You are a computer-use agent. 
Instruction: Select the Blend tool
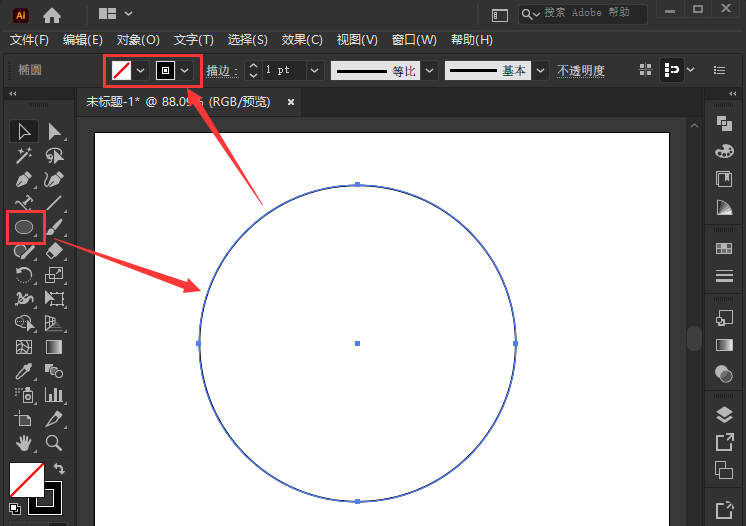tap(54, 371)
